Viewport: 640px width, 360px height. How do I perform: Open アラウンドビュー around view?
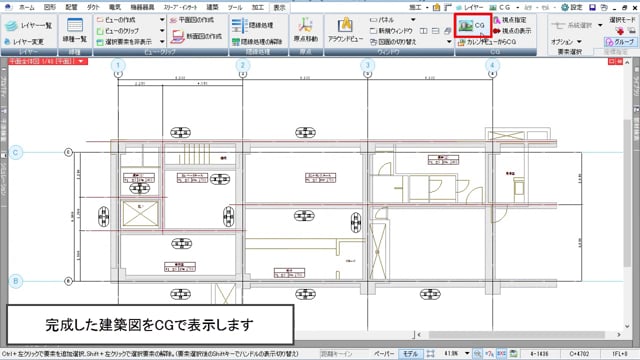pos(345,31)
